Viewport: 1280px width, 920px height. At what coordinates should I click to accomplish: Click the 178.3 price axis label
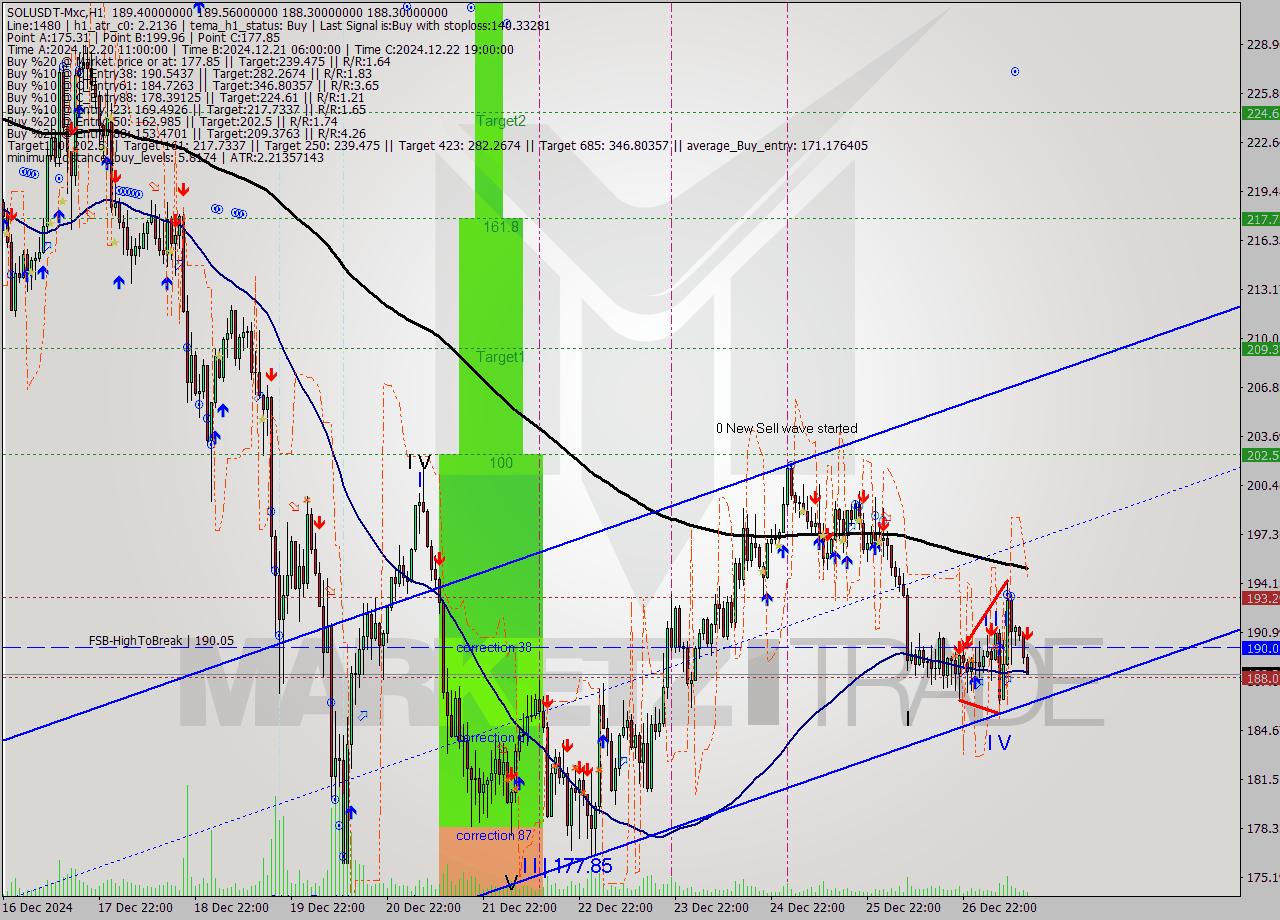pos(1263,828)
